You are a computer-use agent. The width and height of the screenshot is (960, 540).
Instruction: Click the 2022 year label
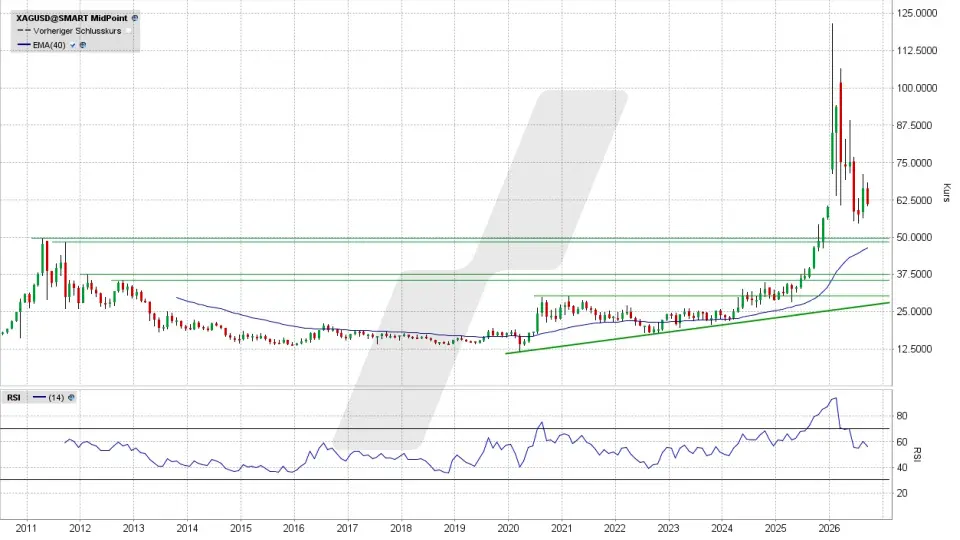(x=615, y=528)
